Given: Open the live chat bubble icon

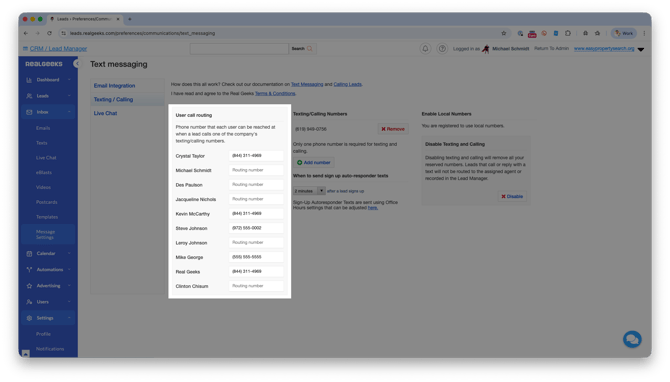Looking at the screenshot, I should coord(632,339).
